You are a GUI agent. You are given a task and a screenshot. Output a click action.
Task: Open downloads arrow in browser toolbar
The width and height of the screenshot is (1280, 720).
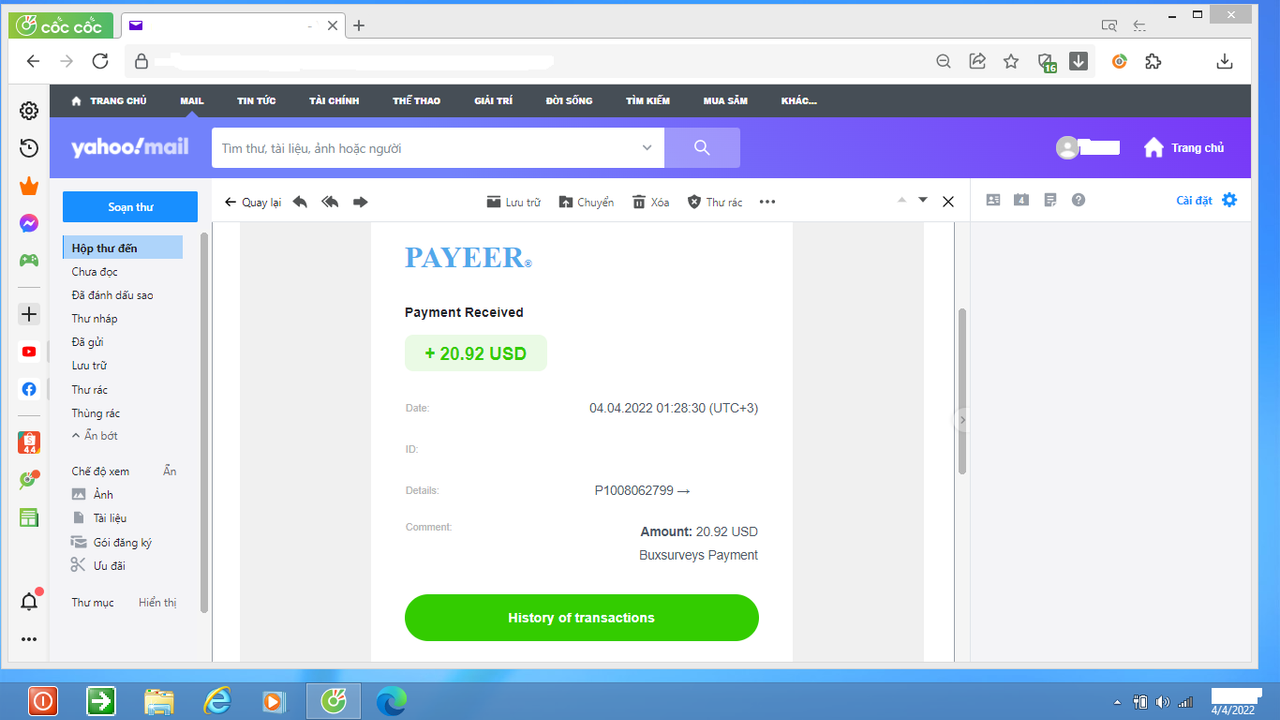coord(1224,61)
